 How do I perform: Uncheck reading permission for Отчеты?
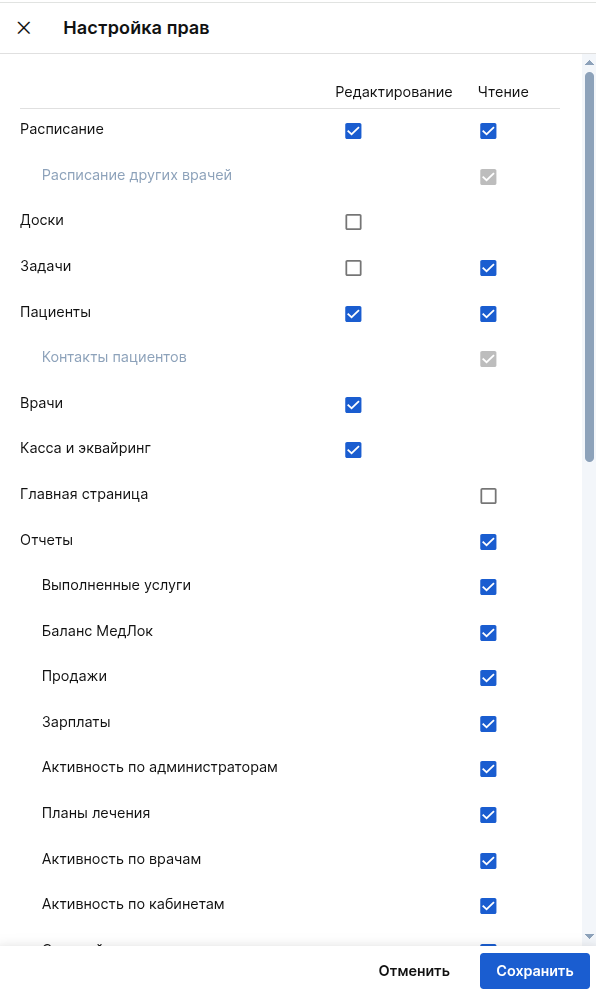pyautogui.click(x=488, y=541)
